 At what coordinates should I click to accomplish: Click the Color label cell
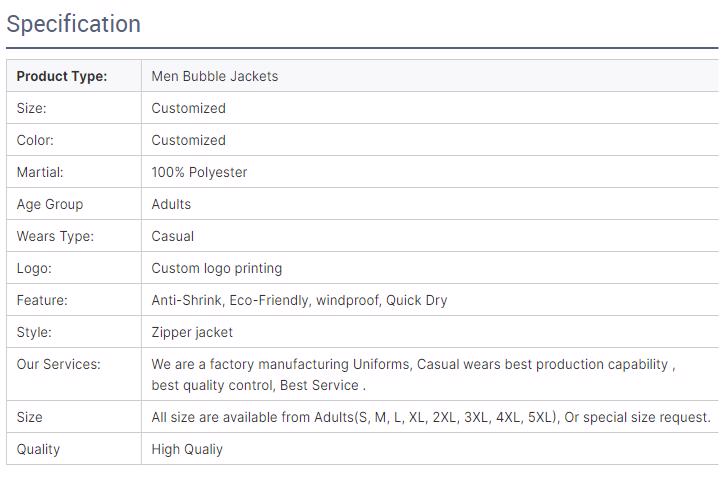(x=74, y=140)
